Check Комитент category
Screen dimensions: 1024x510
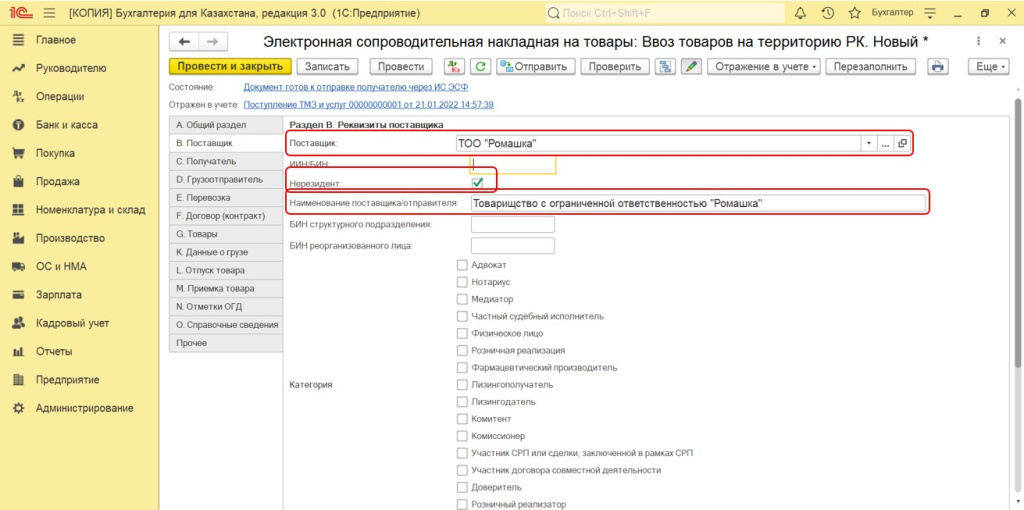tap(462, 419)
